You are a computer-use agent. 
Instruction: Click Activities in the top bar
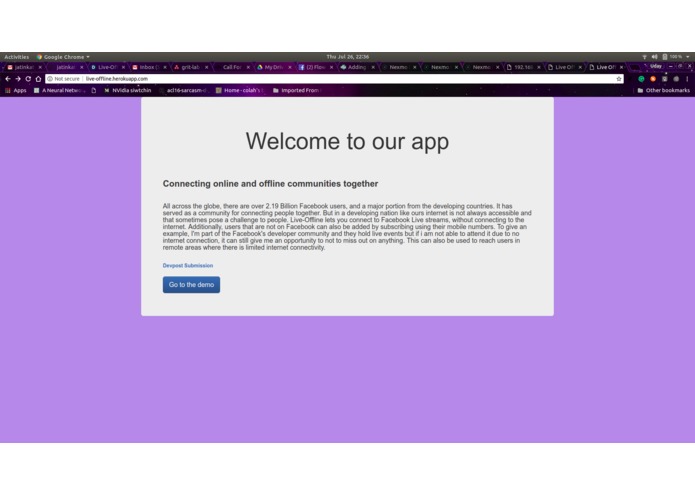pyautogui.click(x=16, y=57)
